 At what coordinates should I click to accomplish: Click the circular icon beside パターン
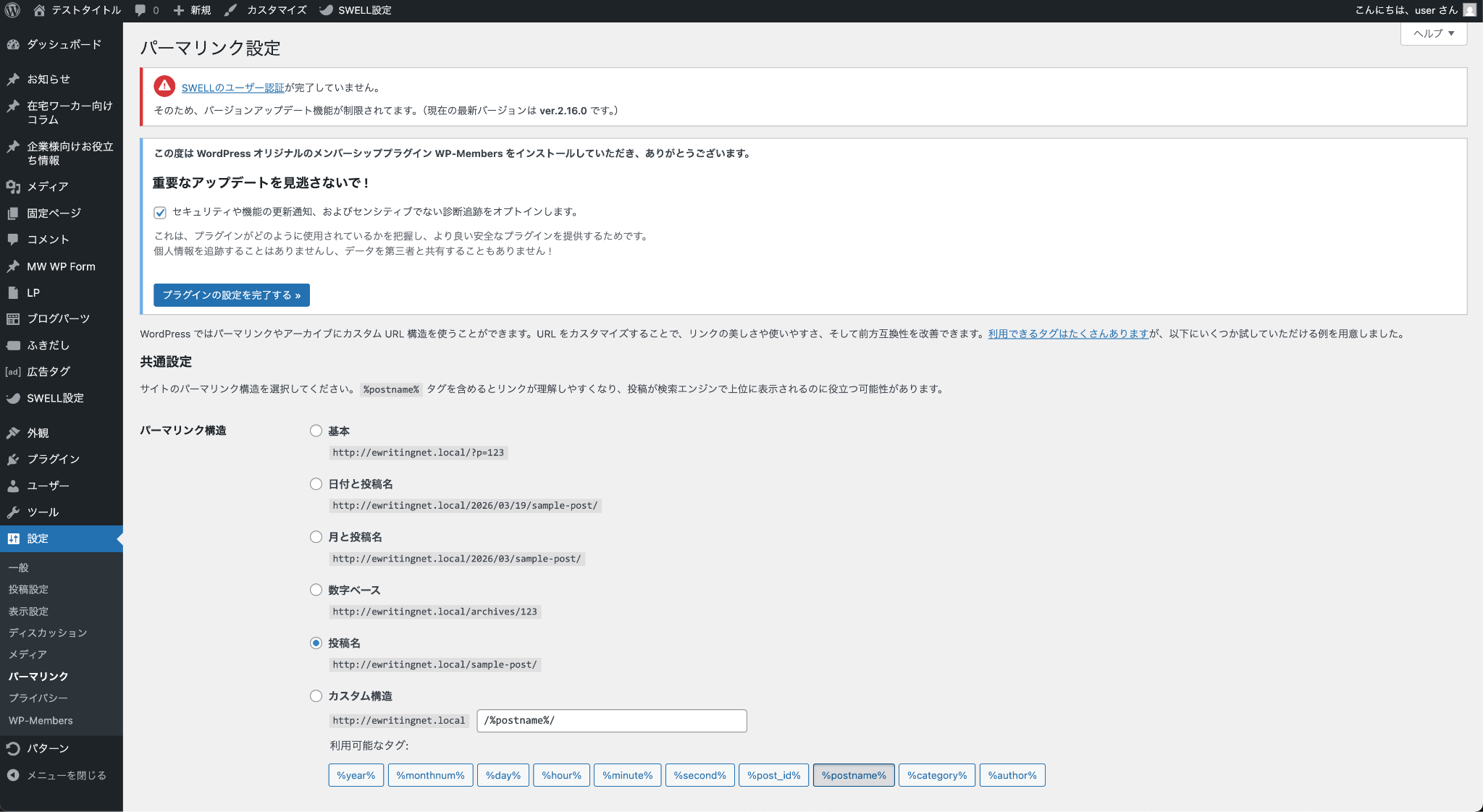coord(13,748)
